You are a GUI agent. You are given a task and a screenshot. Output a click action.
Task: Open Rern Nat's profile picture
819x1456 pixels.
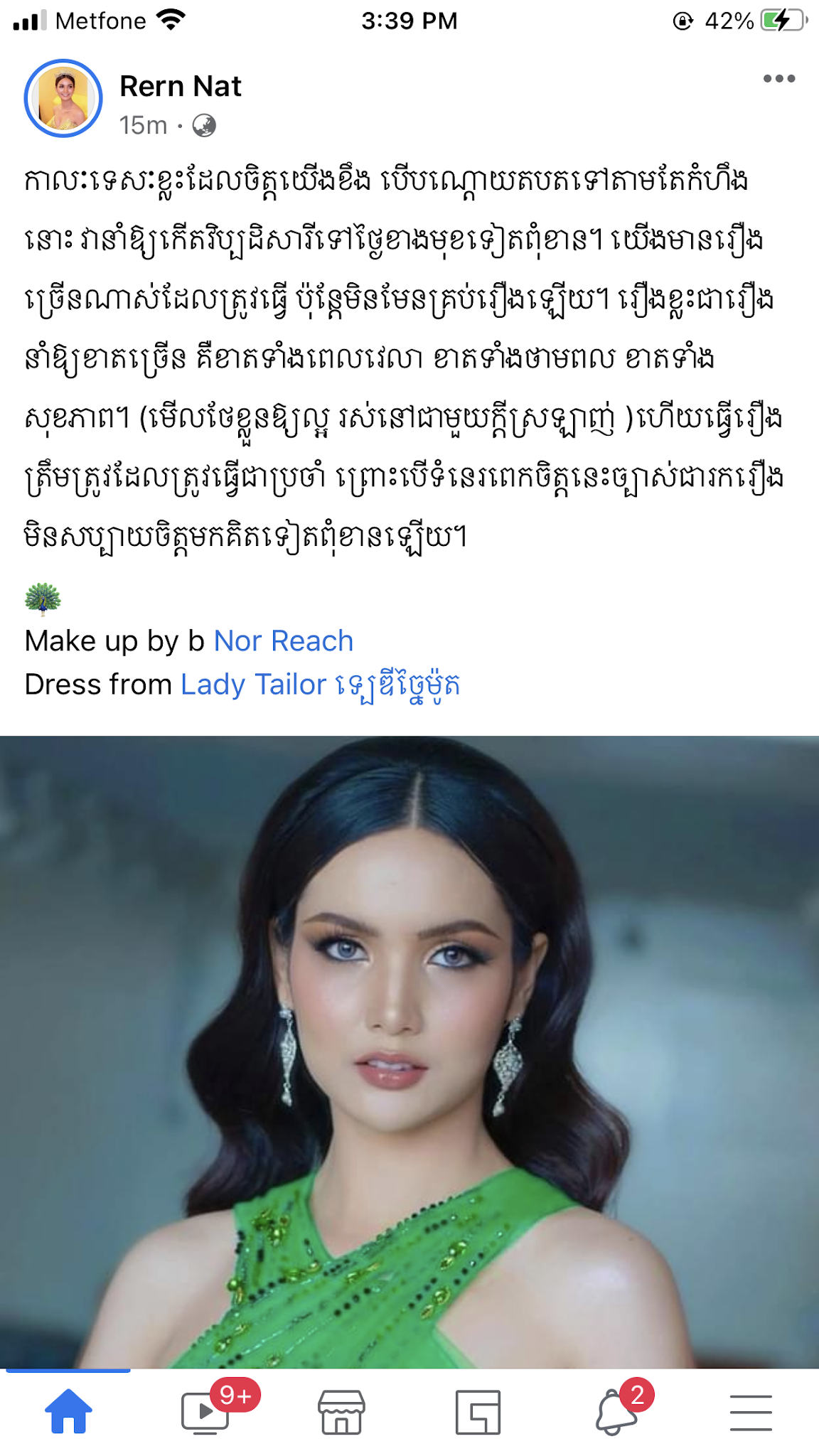(63, 98)
